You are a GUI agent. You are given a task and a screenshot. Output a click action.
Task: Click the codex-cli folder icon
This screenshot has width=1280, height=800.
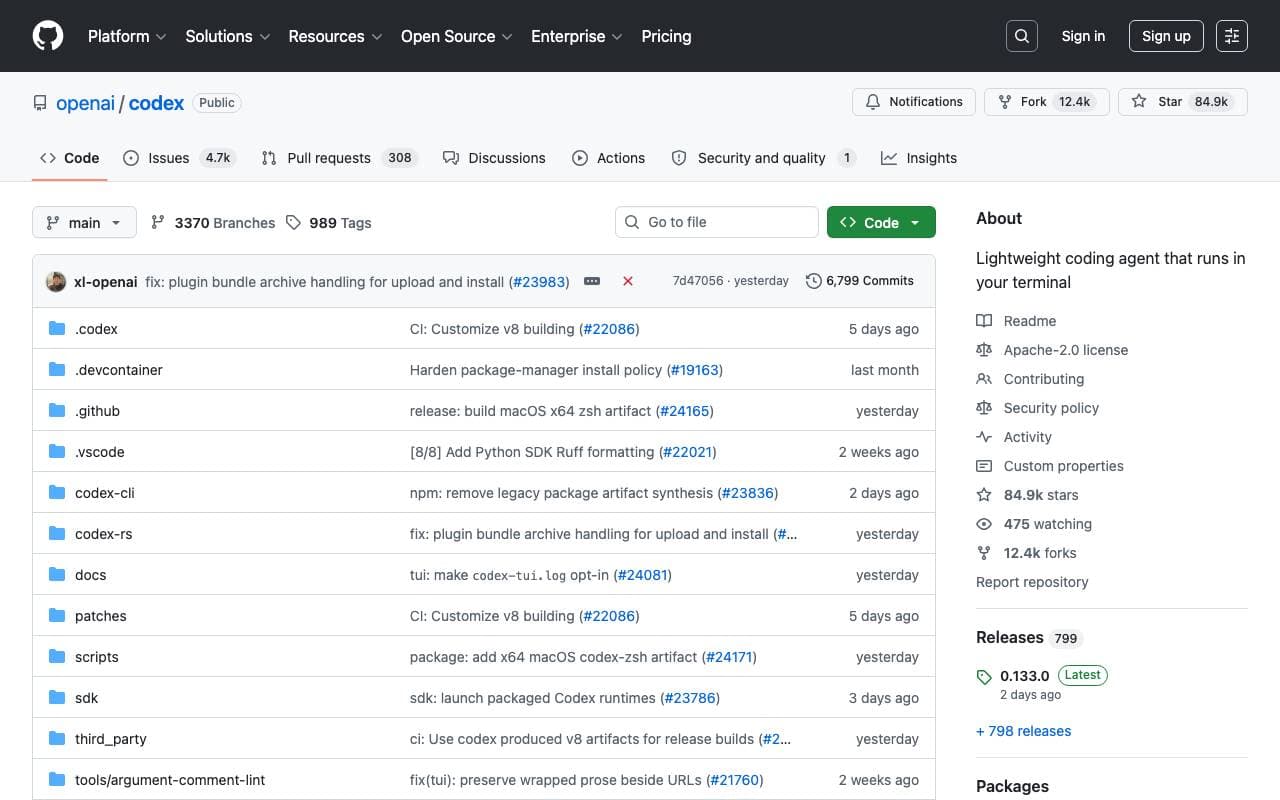[57, 493]
